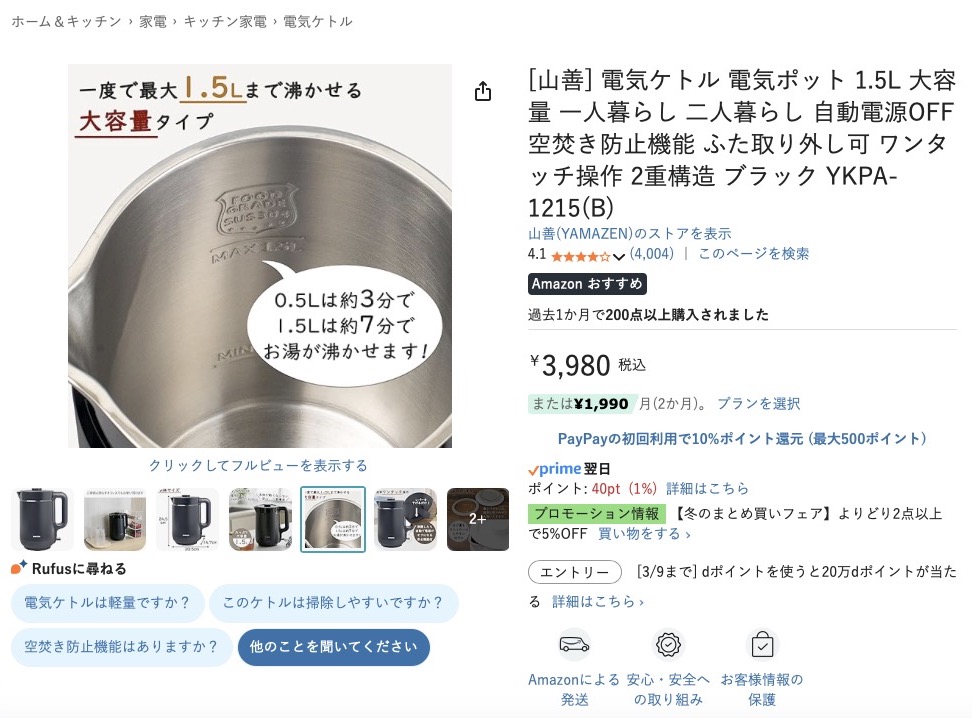This screenshot has height=718, width=972.
Task: Click 他のことを聞いてください button
Action: pyautogui.click(x=334, y=647)
